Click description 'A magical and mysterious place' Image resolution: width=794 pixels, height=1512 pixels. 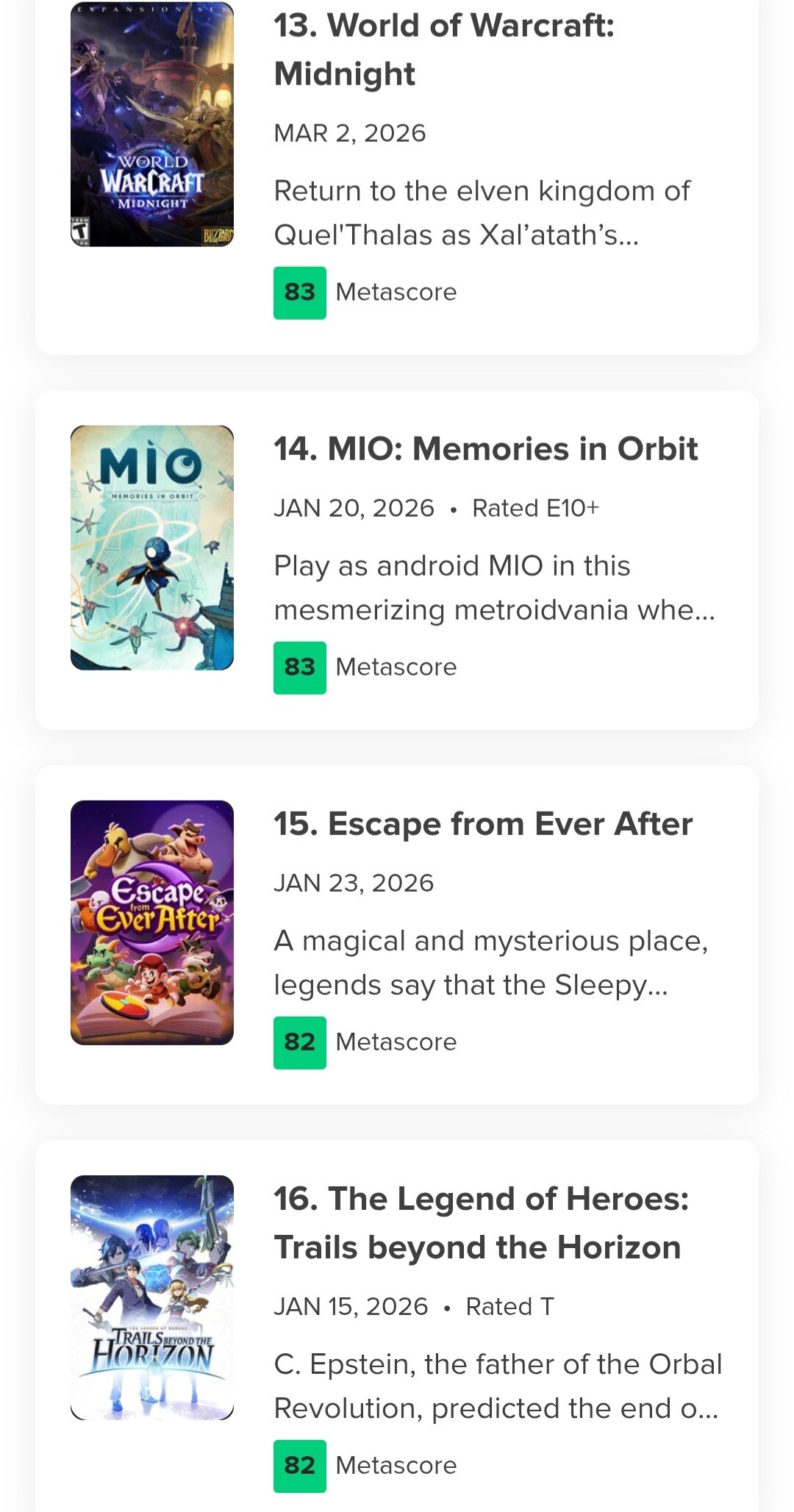490,962
